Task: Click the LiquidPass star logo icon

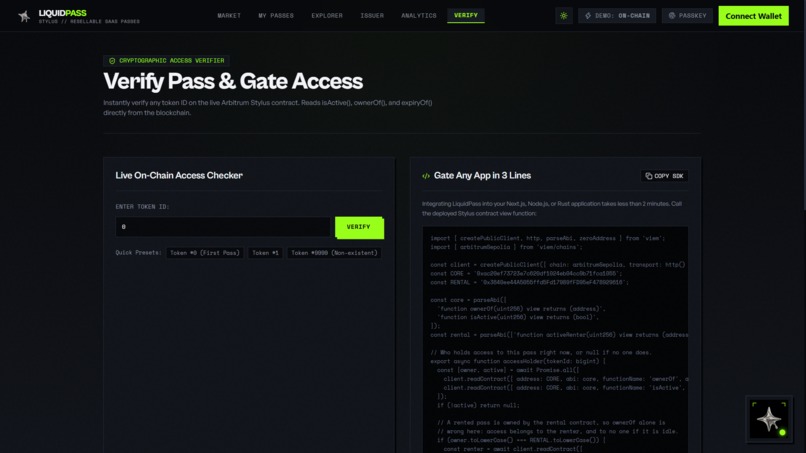Action: click(24, 16)
